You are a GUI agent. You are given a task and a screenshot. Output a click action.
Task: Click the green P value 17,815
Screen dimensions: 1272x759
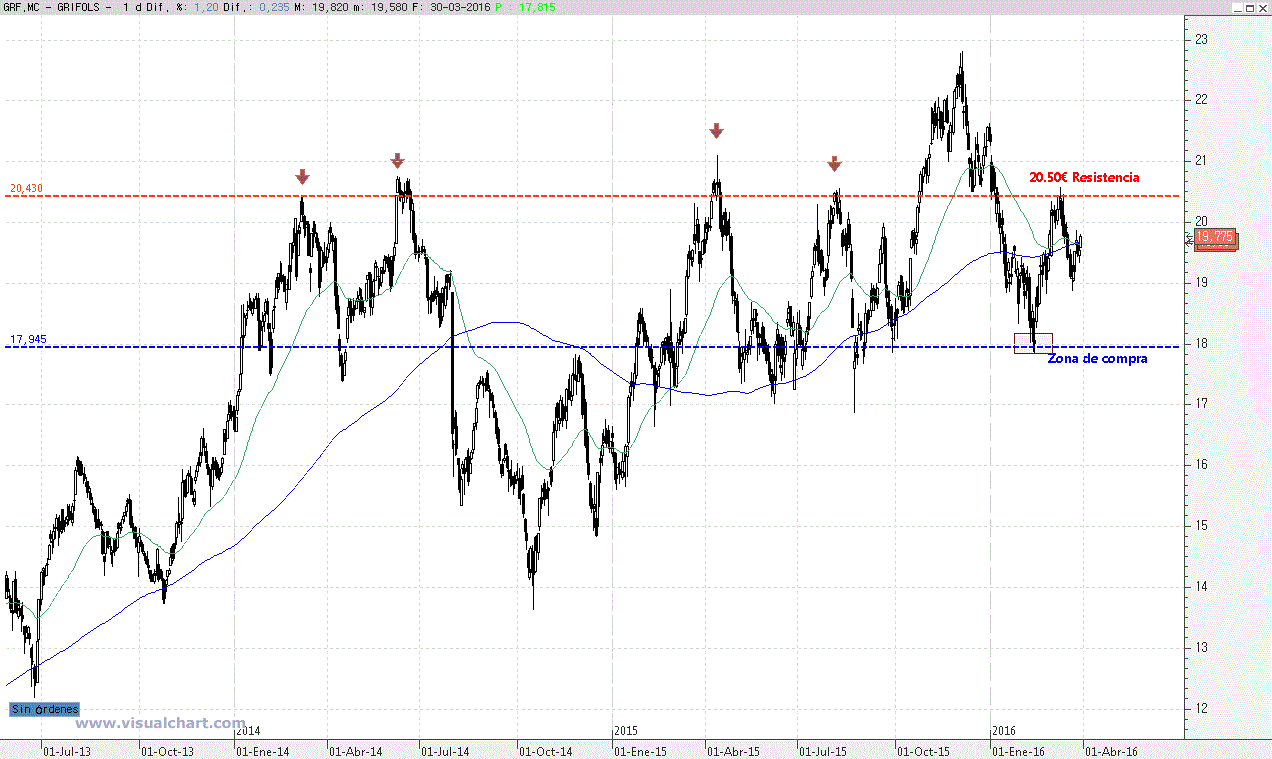point(538,7)
